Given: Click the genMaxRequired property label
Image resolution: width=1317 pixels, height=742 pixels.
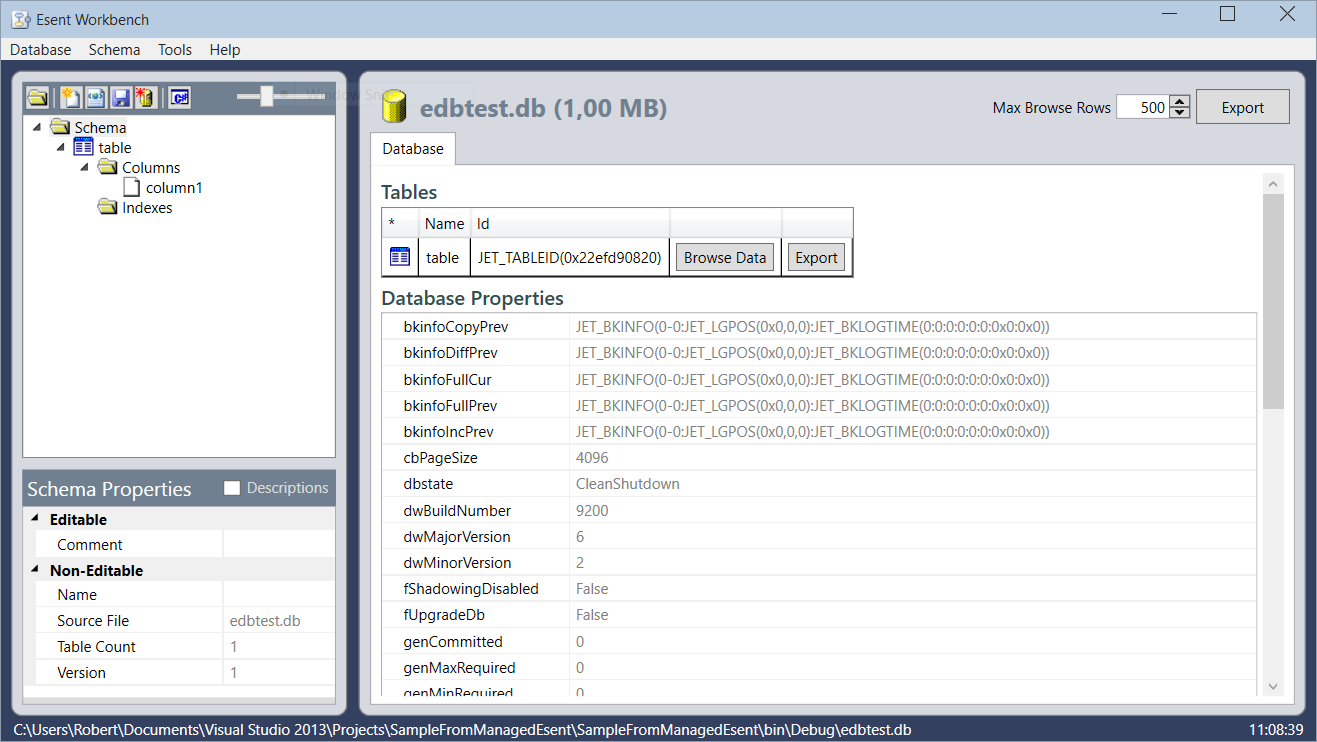Looking at the screenshot, I should point(459,667).
